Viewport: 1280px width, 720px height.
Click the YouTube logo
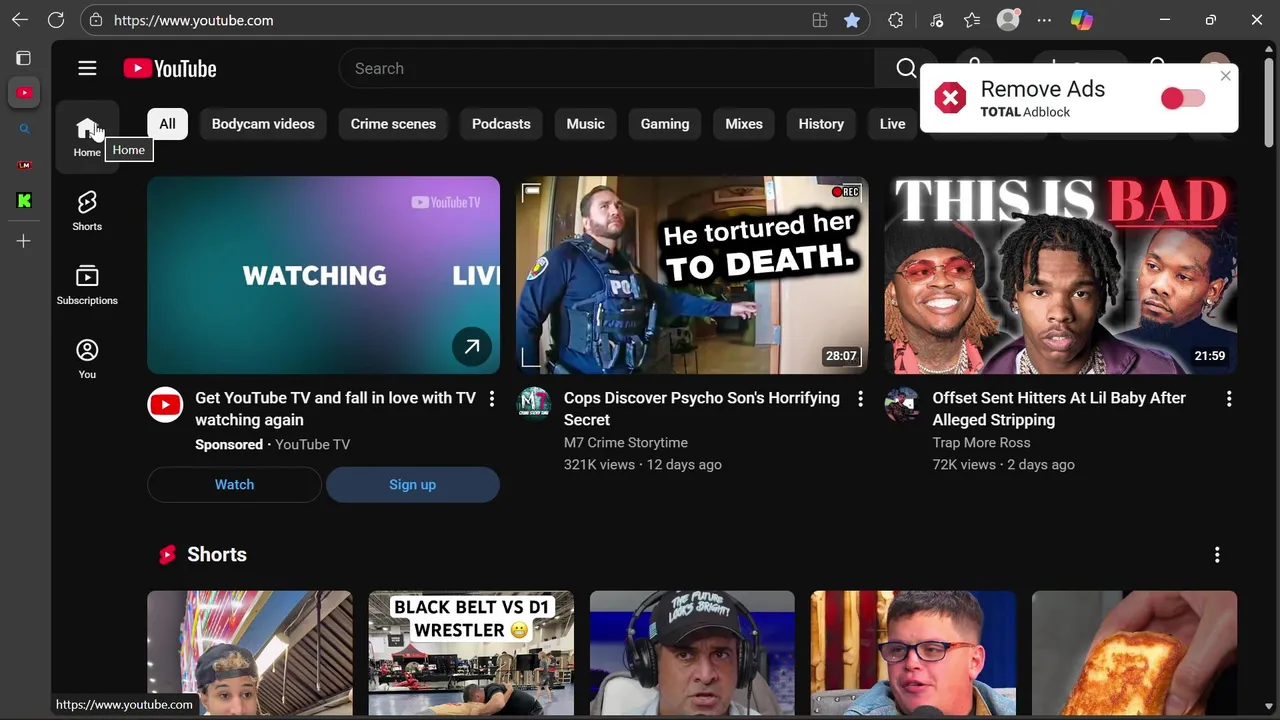(x=170, y=68)
